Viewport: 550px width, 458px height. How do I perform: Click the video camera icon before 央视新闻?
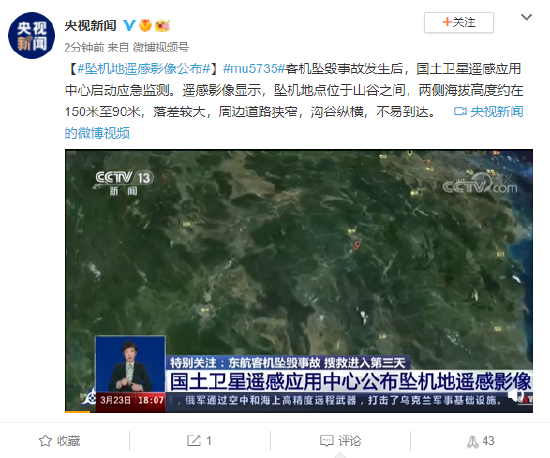click(460, 112)
